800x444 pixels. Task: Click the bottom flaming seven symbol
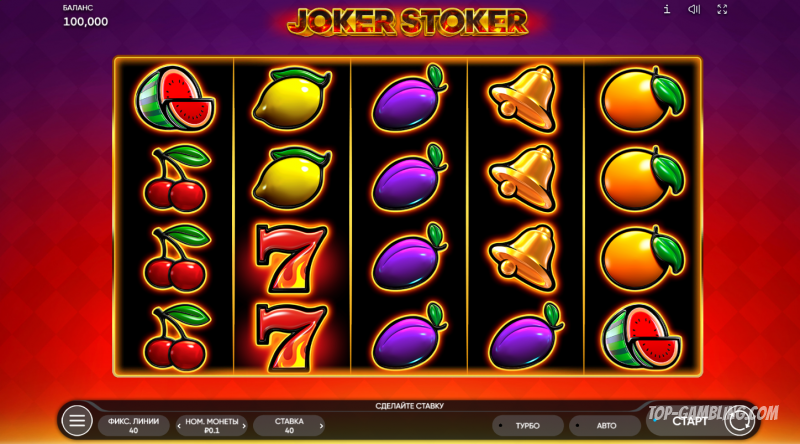pos(291,337)
